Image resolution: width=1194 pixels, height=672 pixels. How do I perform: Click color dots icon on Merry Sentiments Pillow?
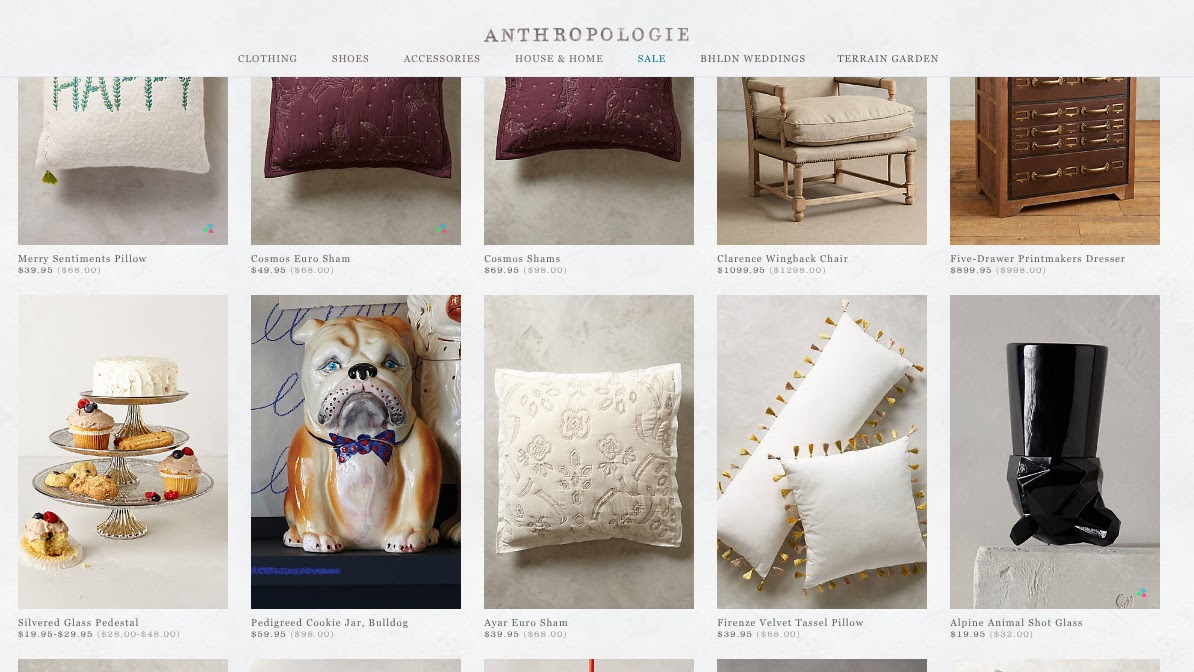click(209, 229)
